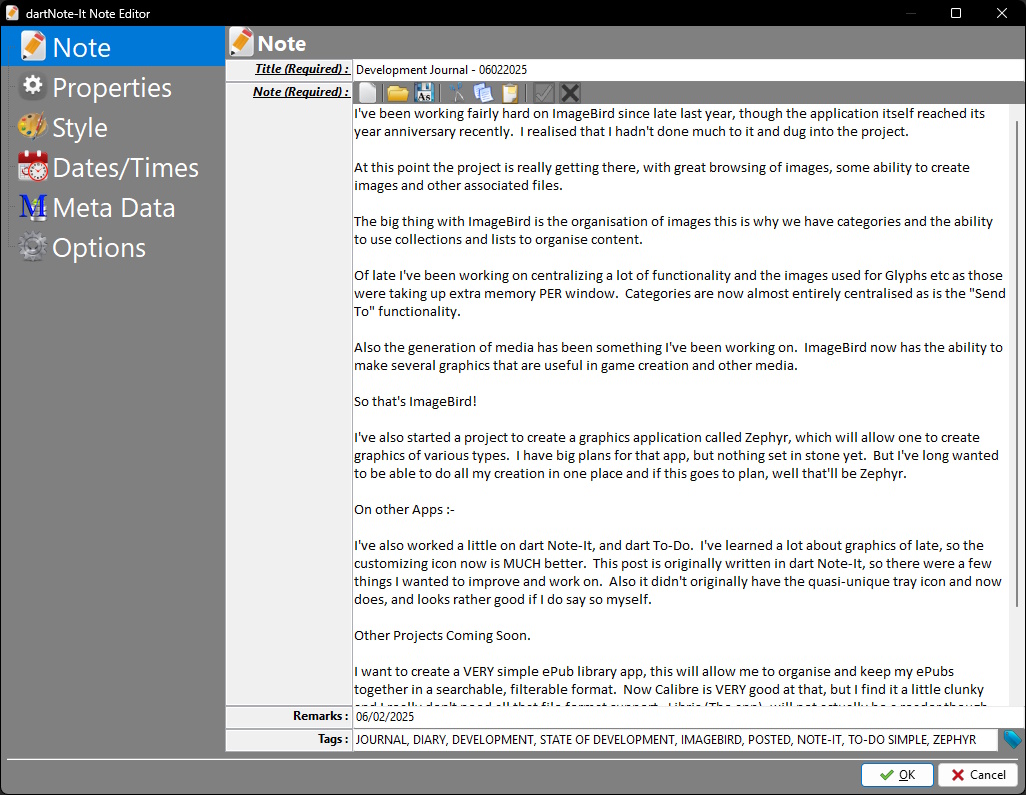
Task: Click into the Remarks field showing 06/02/2025
Action: click(689, 716)
